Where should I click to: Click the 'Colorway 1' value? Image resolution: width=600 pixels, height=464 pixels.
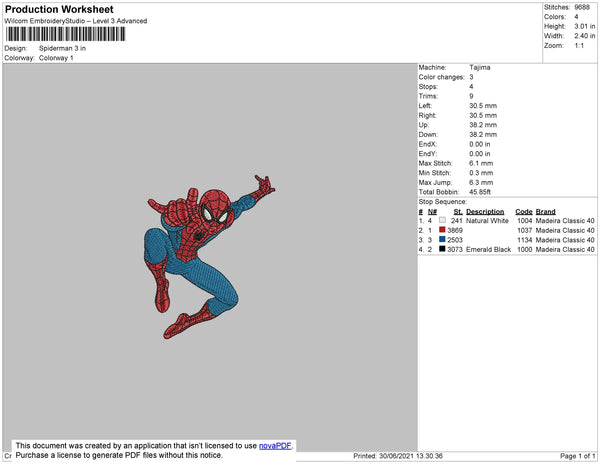click(56, 58)
